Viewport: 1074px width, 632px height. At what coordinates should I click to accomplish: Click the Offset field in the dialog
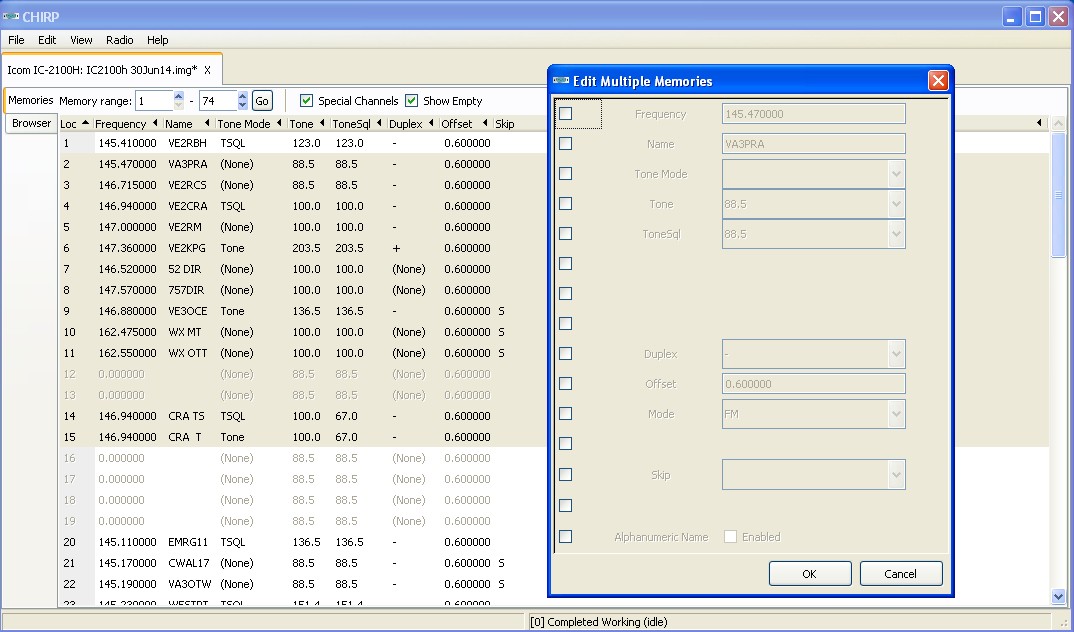[x=814, y=383]
